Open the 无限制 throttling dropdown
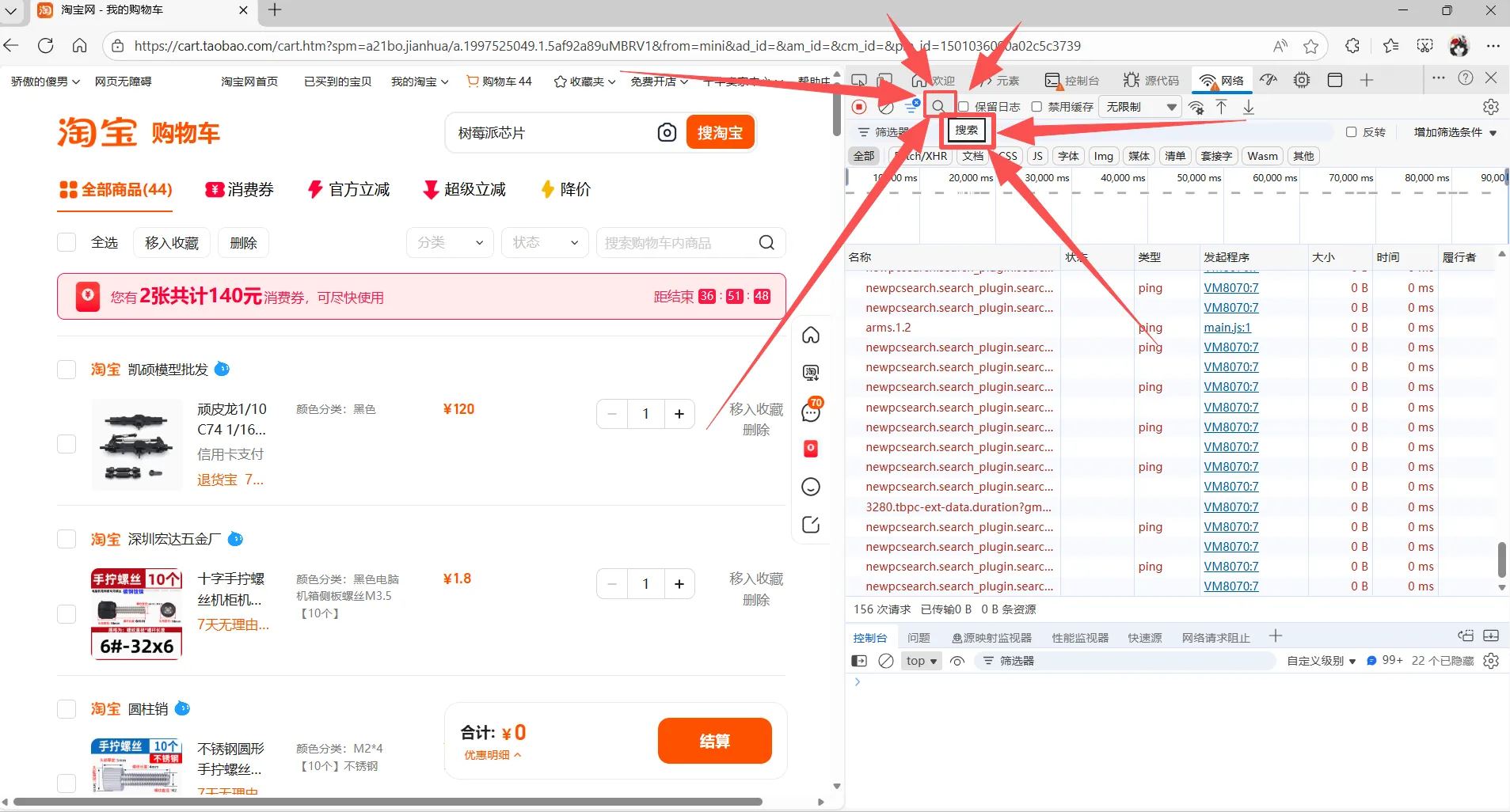Image resolution: width=1510 pixels, height=812 pixels. click(x=1140, y=107)
